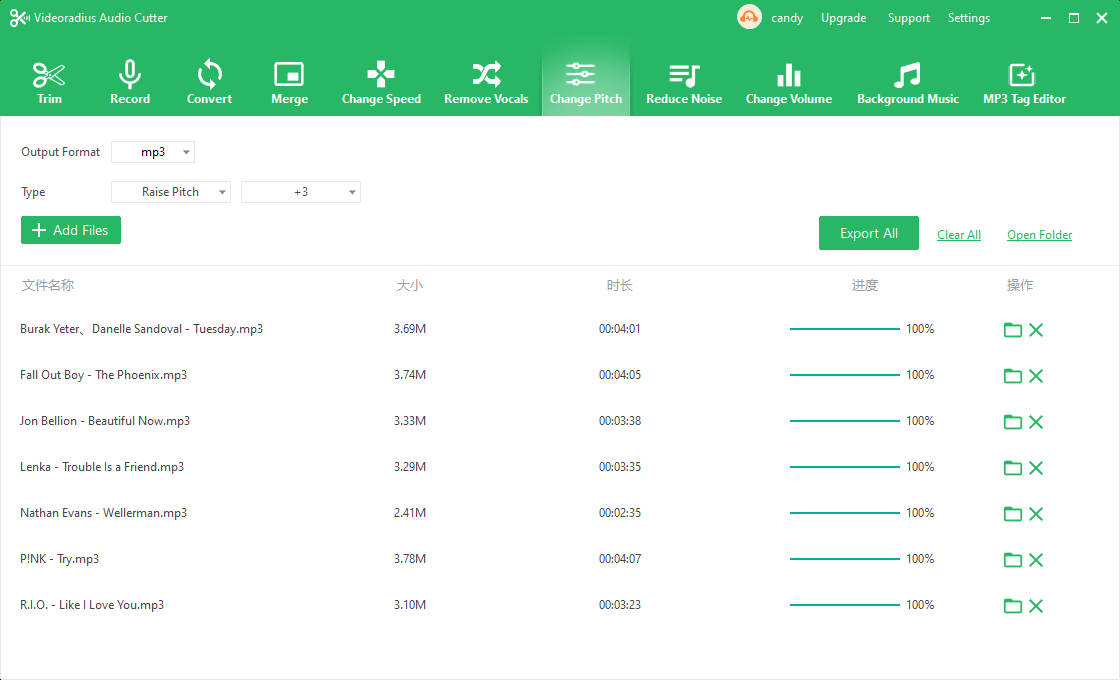Click the Open Folder link
Screen dimensions: 1120x680
point(1039,235)
